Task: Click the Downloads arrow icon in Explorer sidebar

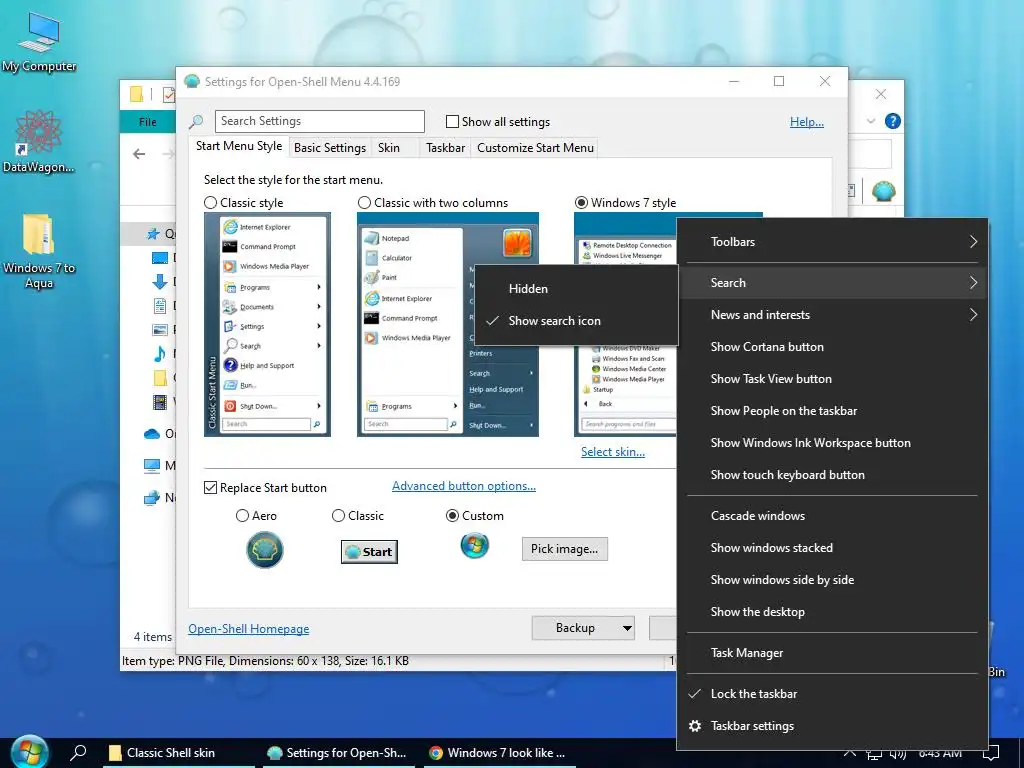Action: pos(159,281)
